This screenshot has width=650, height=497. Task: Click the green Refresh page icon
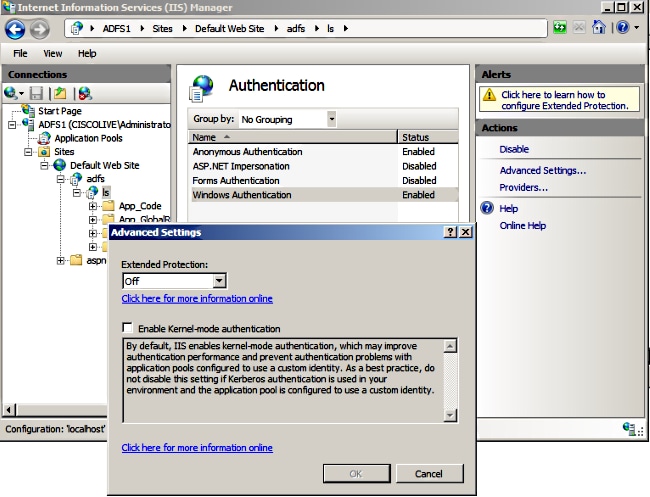(x=560, y=28)
